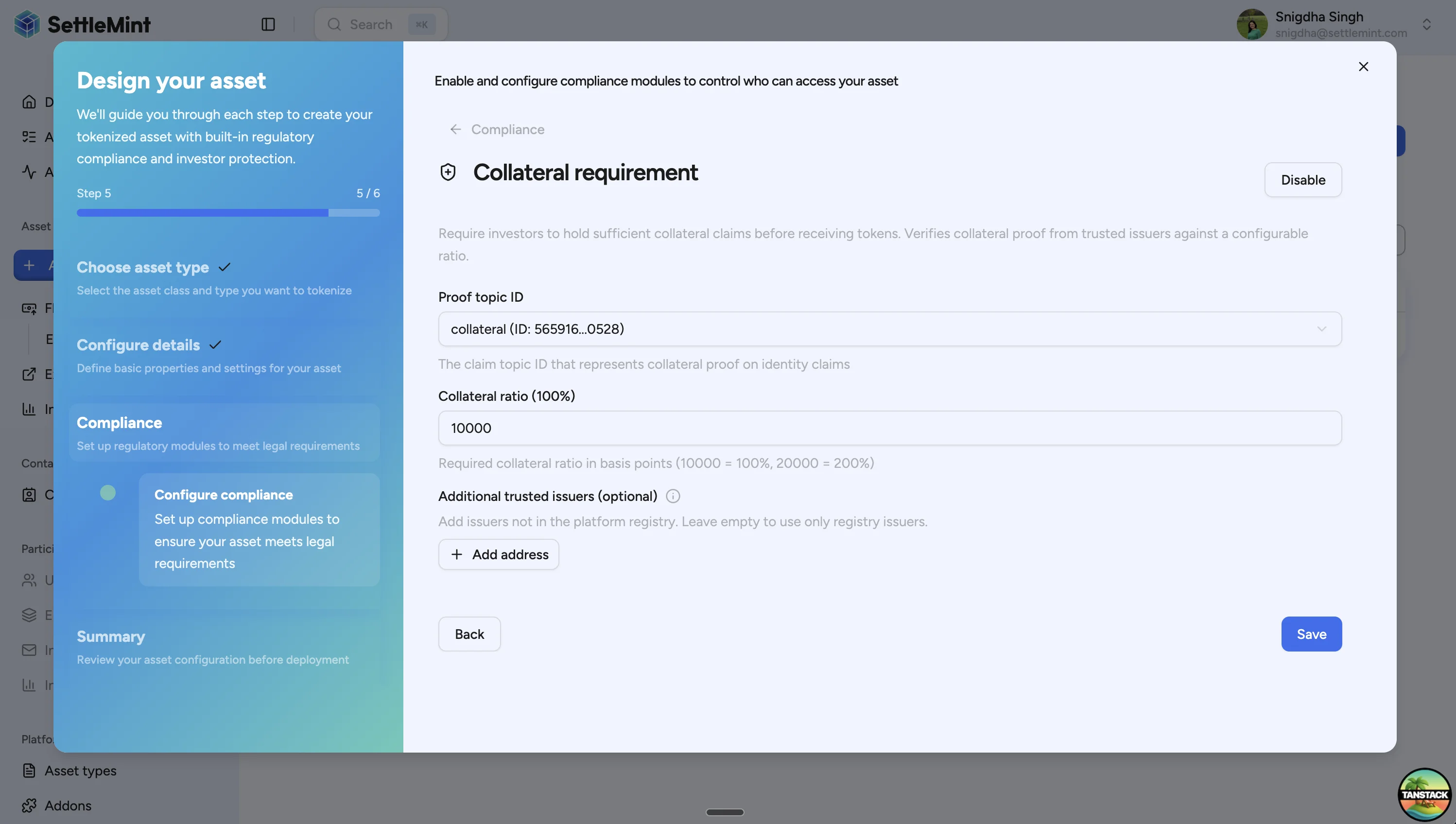Open the Dashboard from the sidebar home icon
This screenshot has height=824, width=1456.
coord(30,102)
